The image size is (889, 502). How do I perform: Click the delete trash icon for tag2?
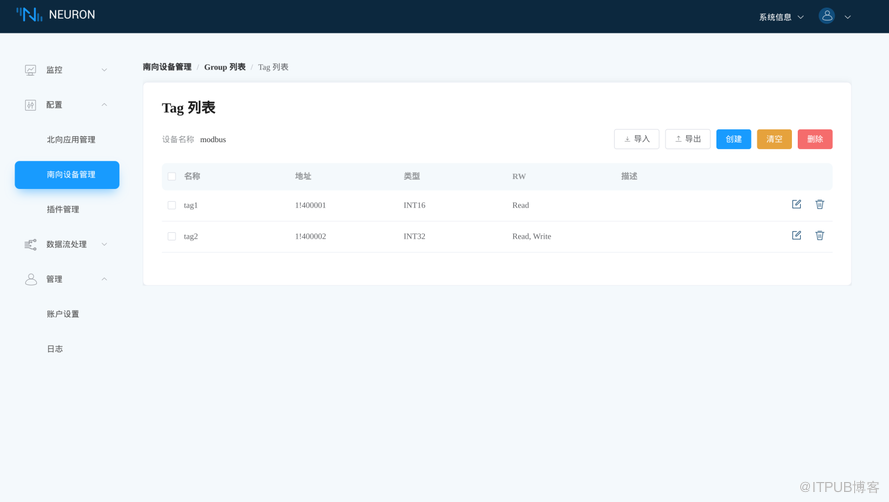point(819,236)
